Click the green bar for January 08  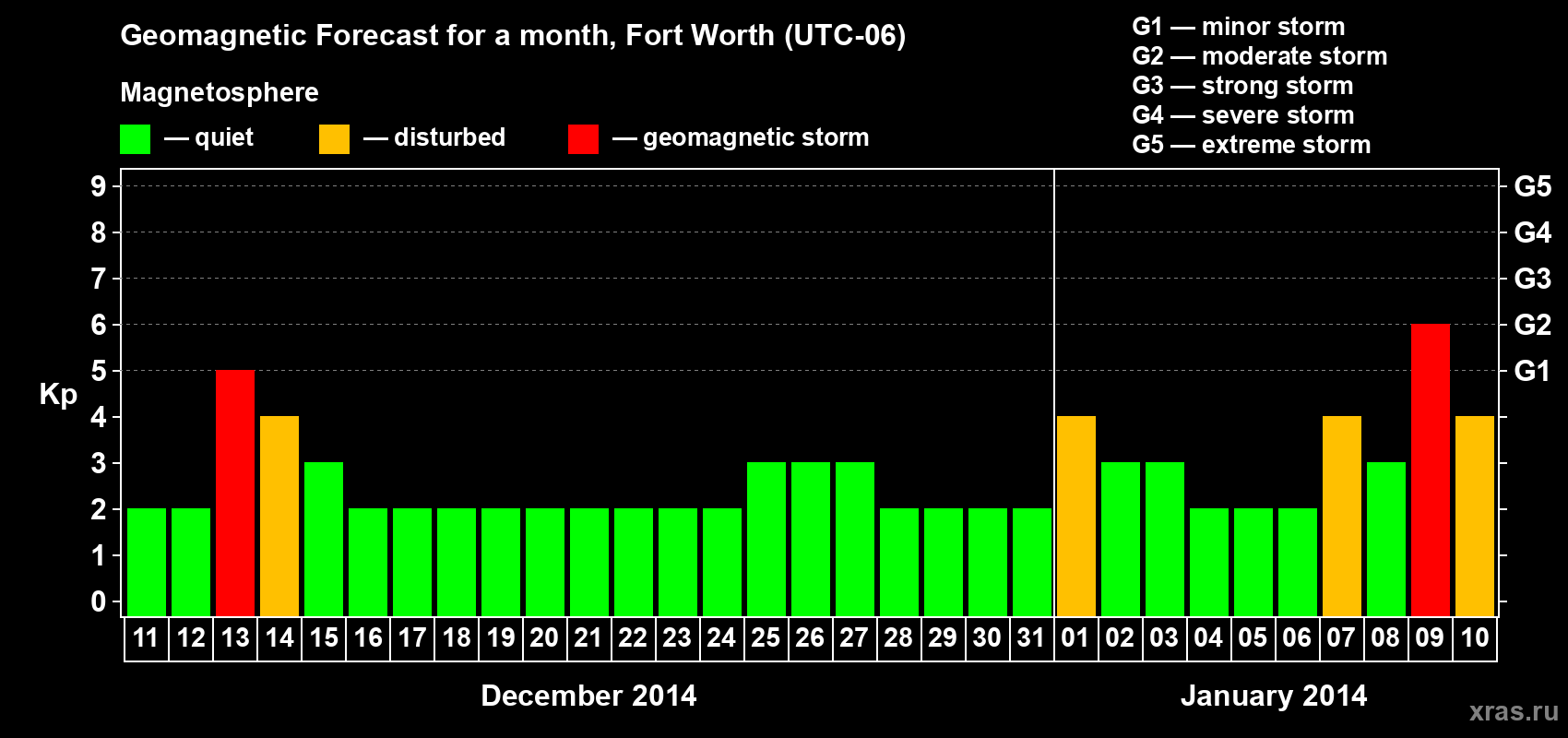pyautogui.click(x=1386, y=540)
